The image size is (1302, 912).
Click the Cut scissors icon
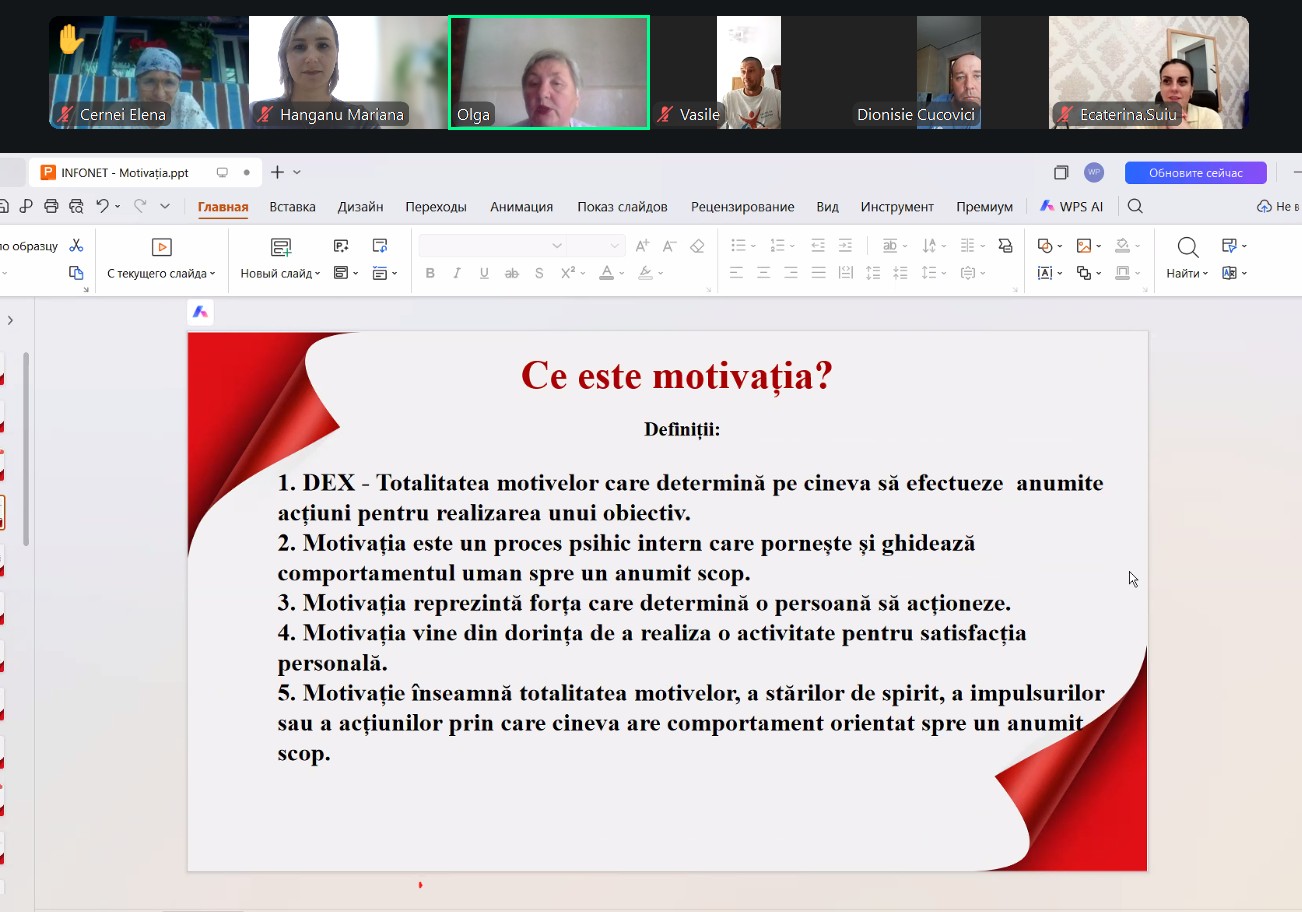click(76, 245)
